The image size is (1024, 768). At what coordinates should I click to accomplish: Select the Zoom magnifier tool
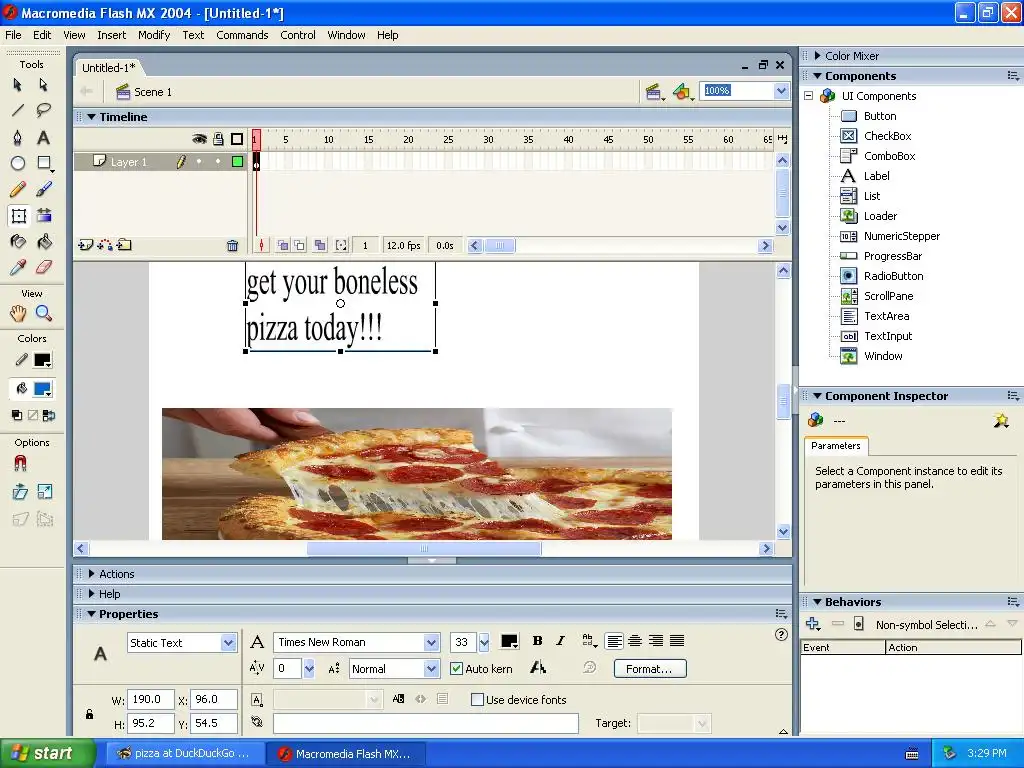point(44,313)
